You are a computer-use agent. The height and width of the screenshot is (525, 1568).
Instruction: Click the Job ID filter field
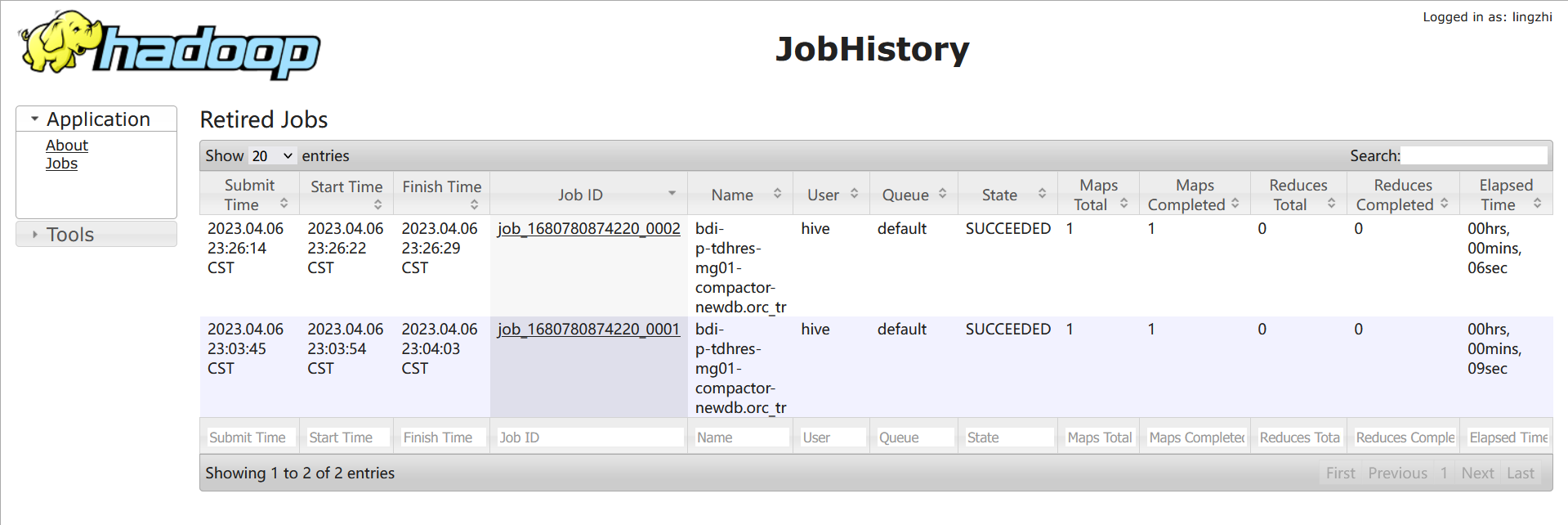point(588,437)
